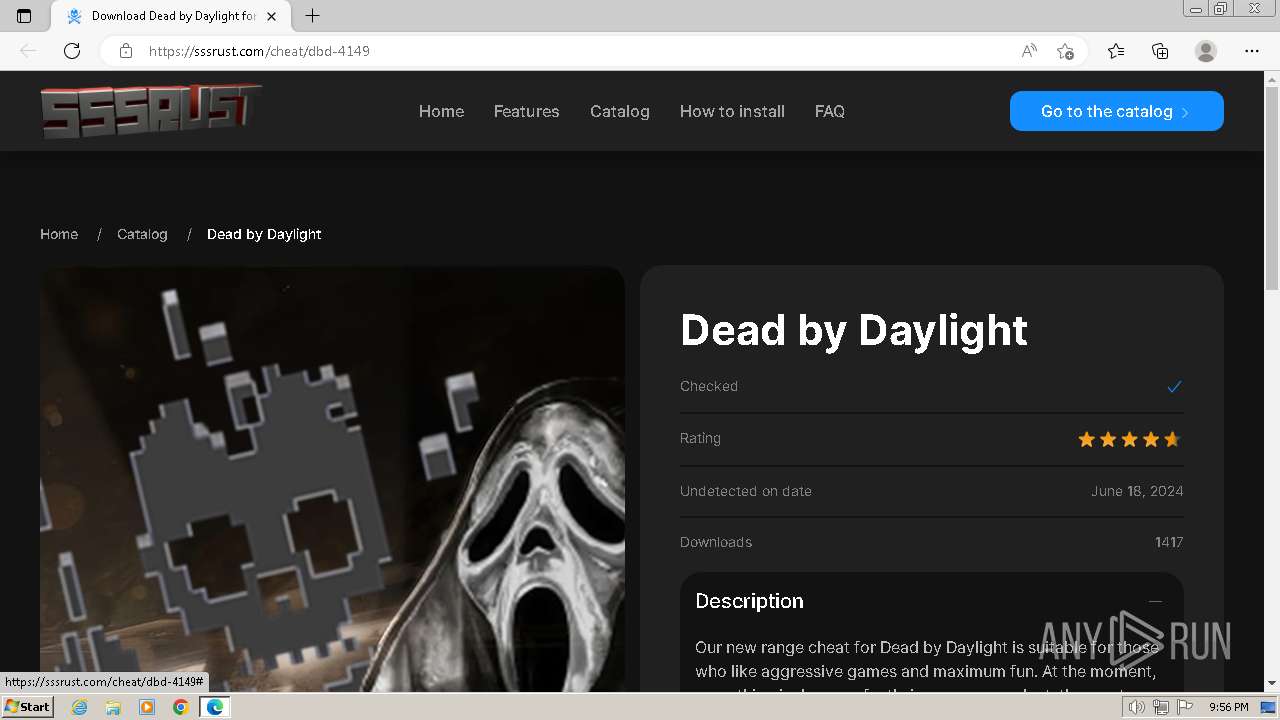Screen dimensions: 1280x720
Task: Open the Favorites list
Action: 1116,51
